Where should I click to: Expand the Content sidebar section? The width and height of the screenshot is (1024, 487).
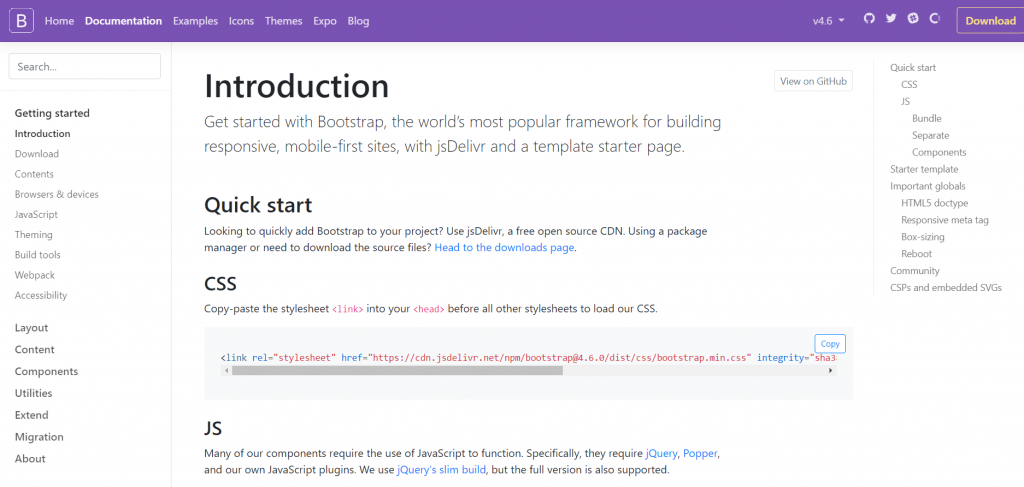[35, 350]
